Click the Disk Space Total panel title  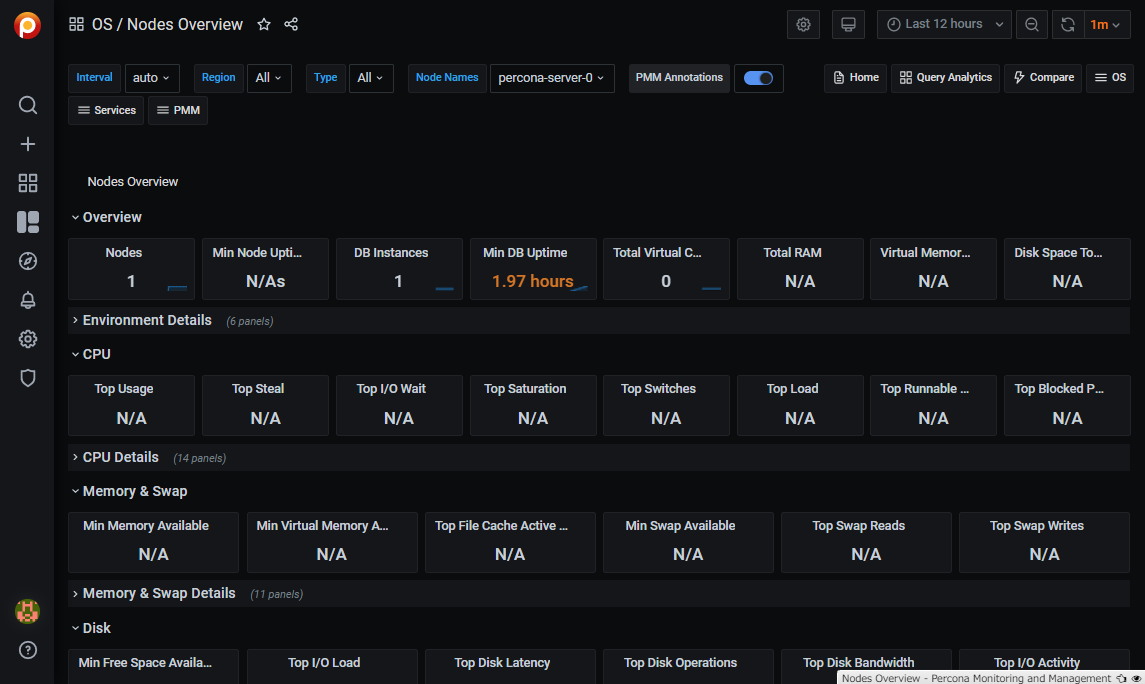click(1058, 253)
